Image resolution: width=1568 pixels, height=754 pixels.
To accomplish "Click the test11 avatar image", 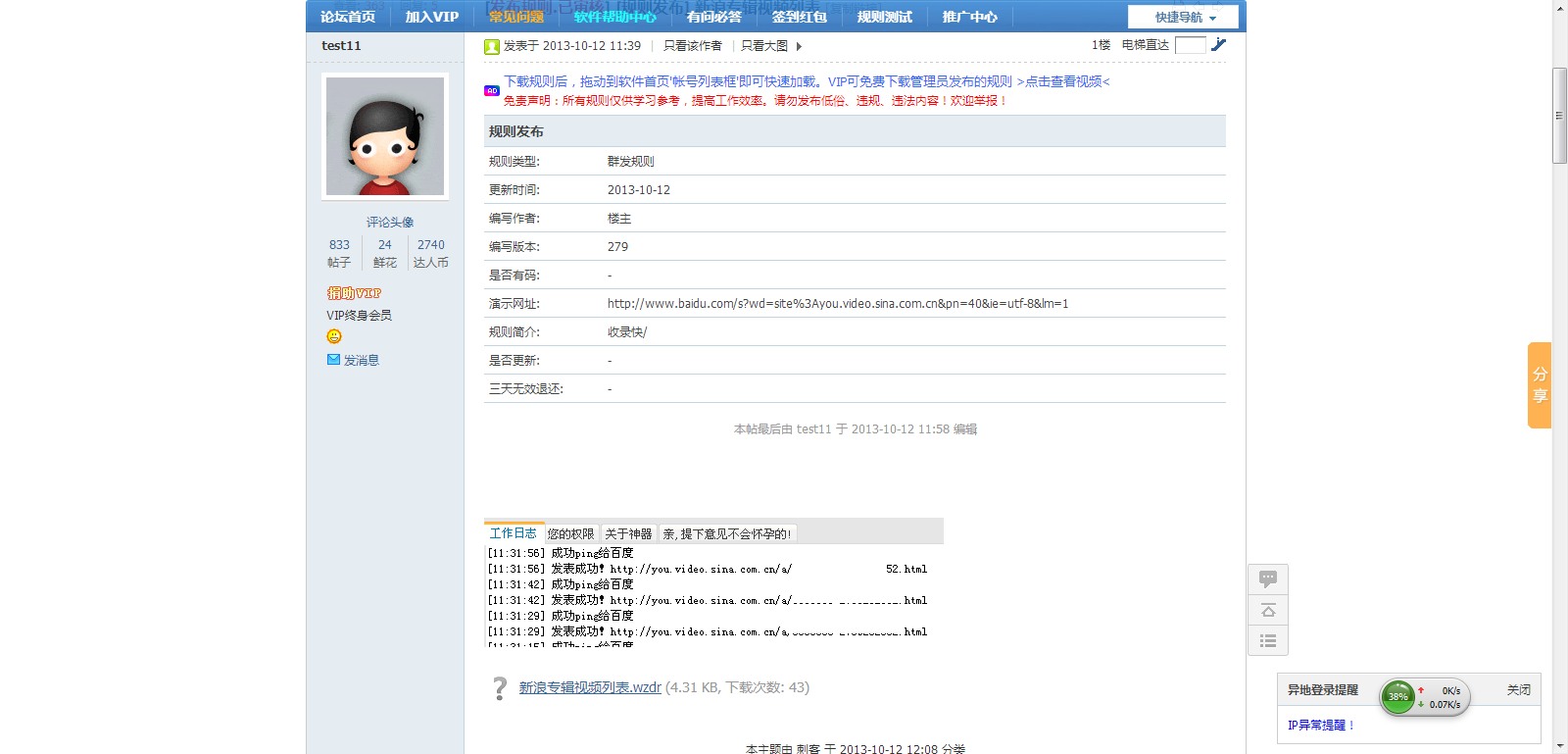I will (x=385, y=136).
